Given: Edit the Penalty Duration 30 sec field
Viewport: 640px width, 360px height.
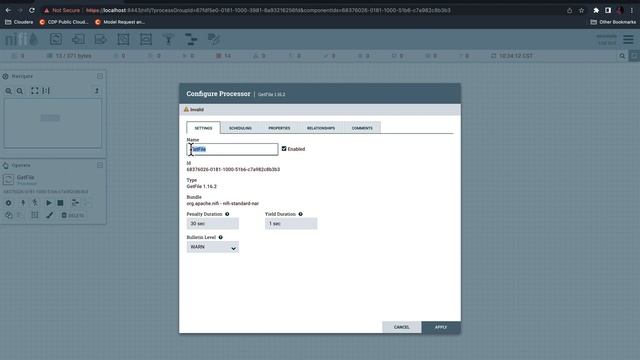Looking at the screenshot, I should (x=213, y=224).
